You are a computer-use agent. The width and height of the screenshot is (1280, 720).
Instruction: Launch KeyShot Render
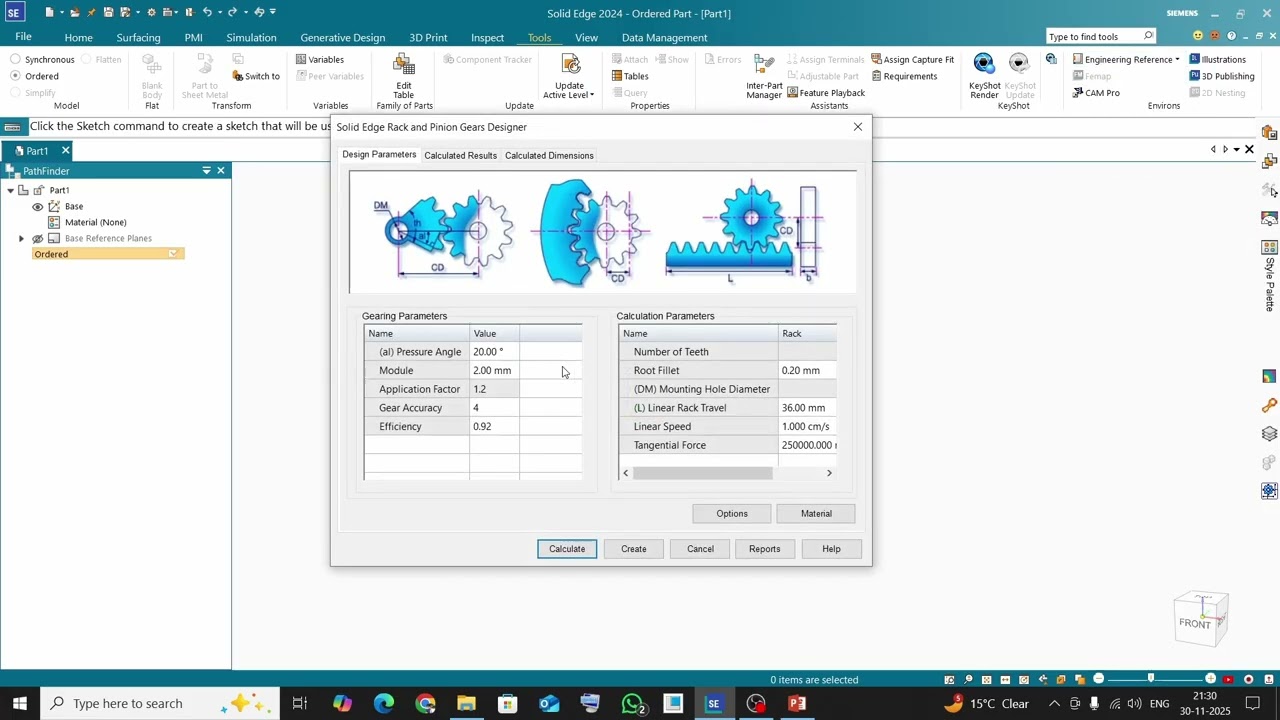point(984,77)
